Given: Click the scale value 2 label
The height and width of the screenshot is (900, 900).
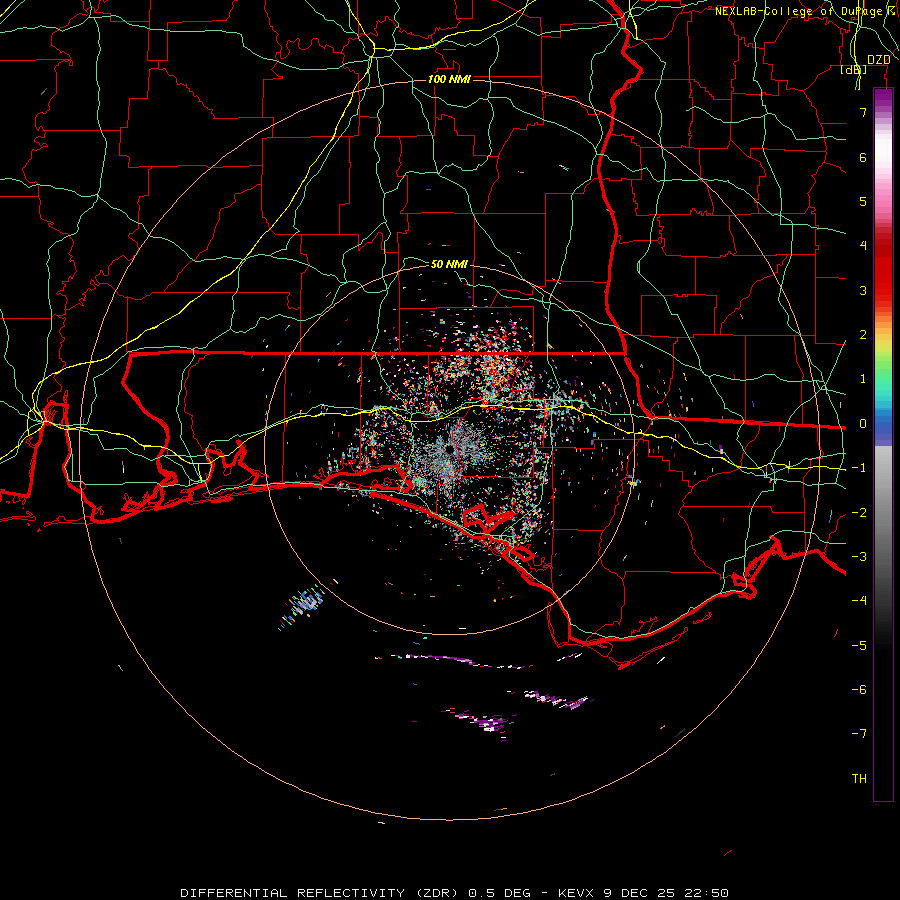Looking at the screenshot, I should [x=863, y=335].
